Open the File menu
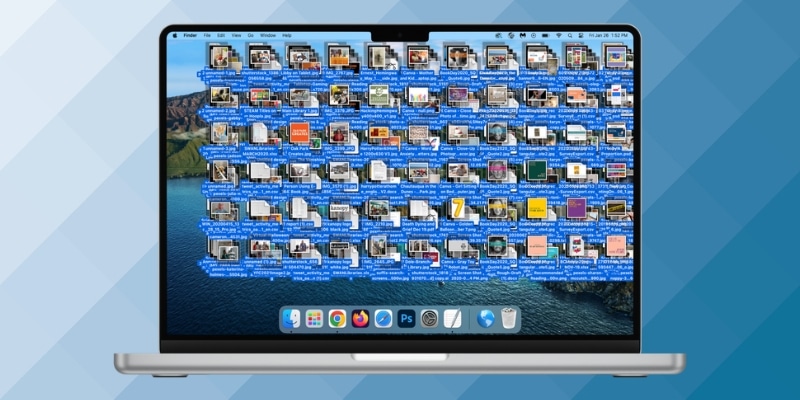This screenshot has height=400, width=800. (207, 36)
